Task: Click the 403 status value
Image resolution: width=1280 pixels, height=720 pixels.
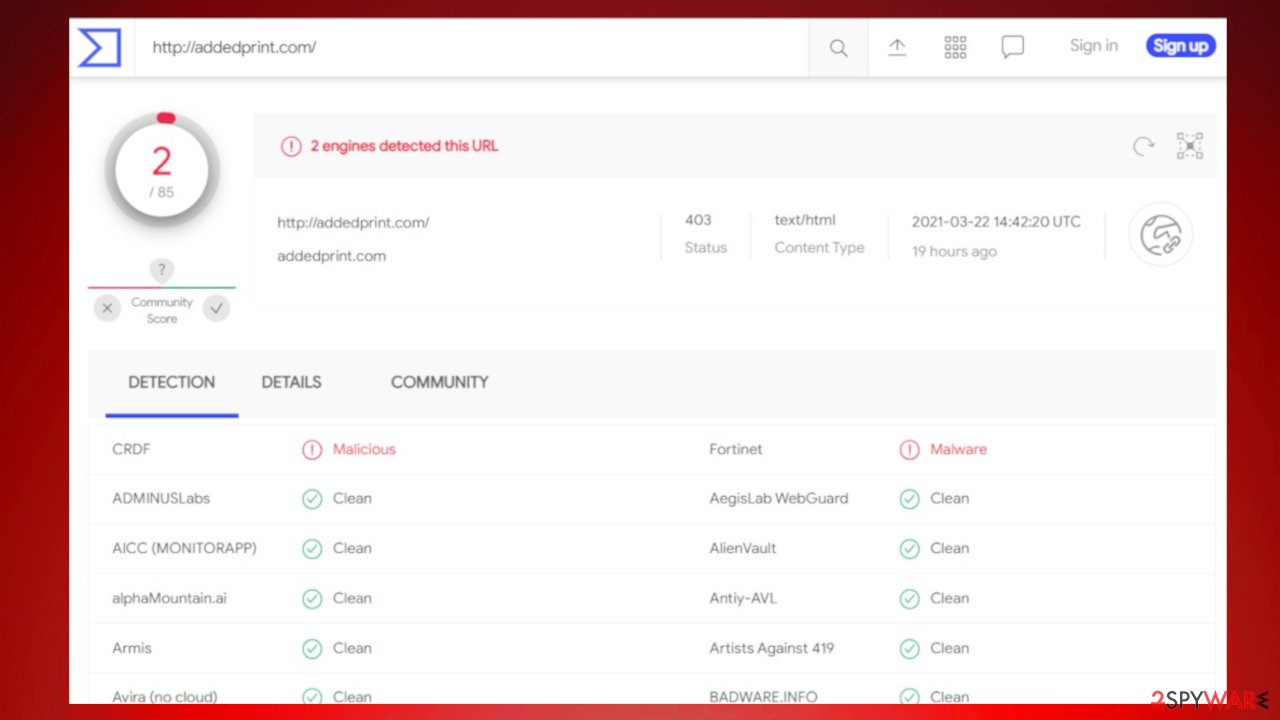Action: (698, 220)
